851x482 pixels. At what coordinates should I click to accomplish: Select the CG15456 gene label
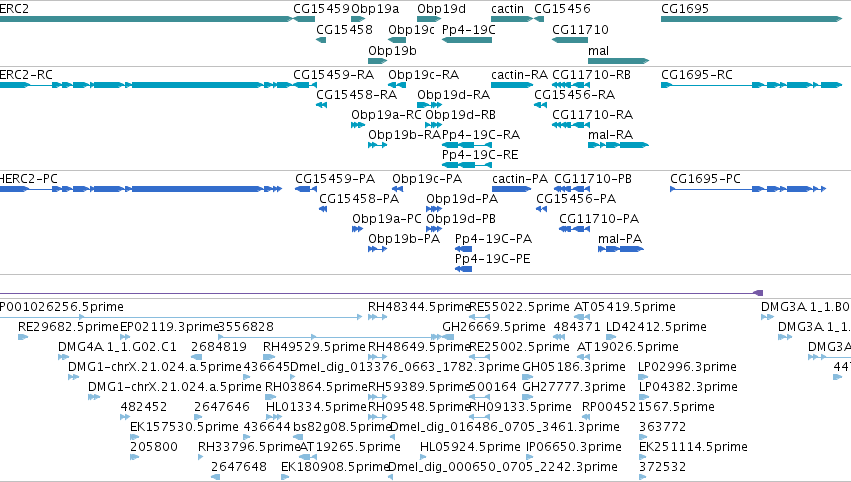pyautogui.click(x=562, y=9)
